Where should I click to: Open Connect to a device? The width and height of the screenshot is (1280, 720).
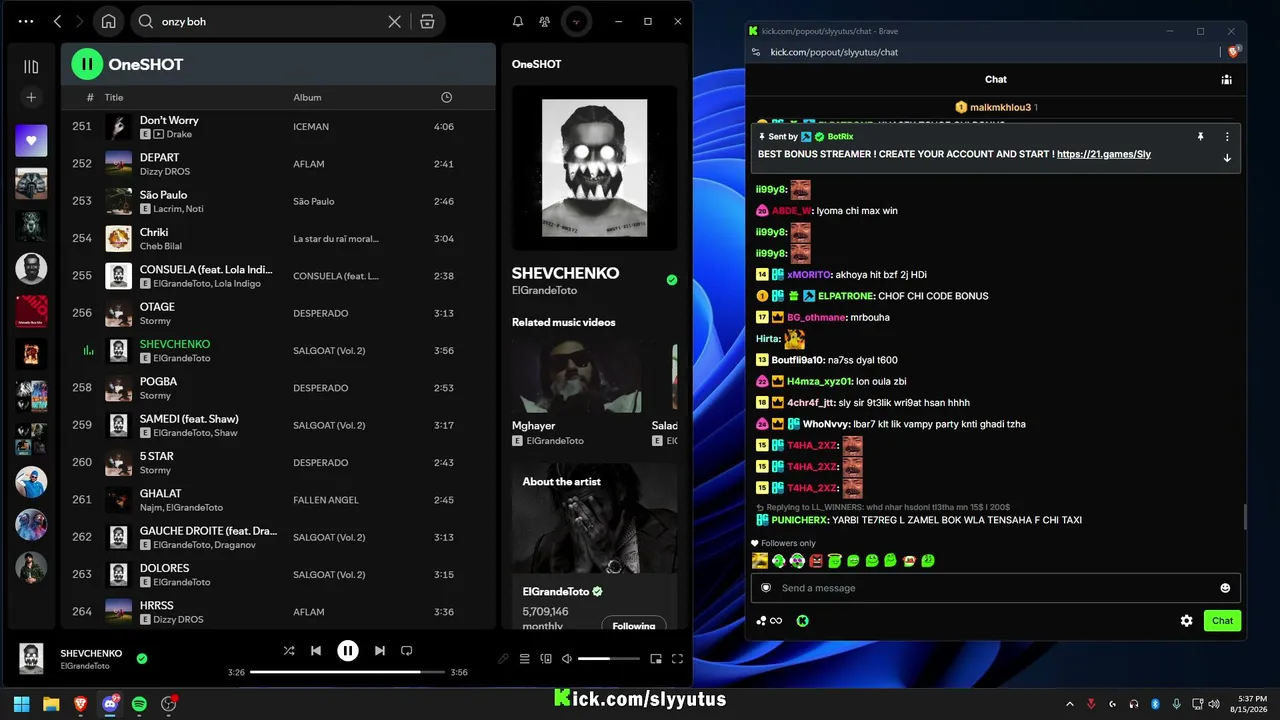(546, 659)
